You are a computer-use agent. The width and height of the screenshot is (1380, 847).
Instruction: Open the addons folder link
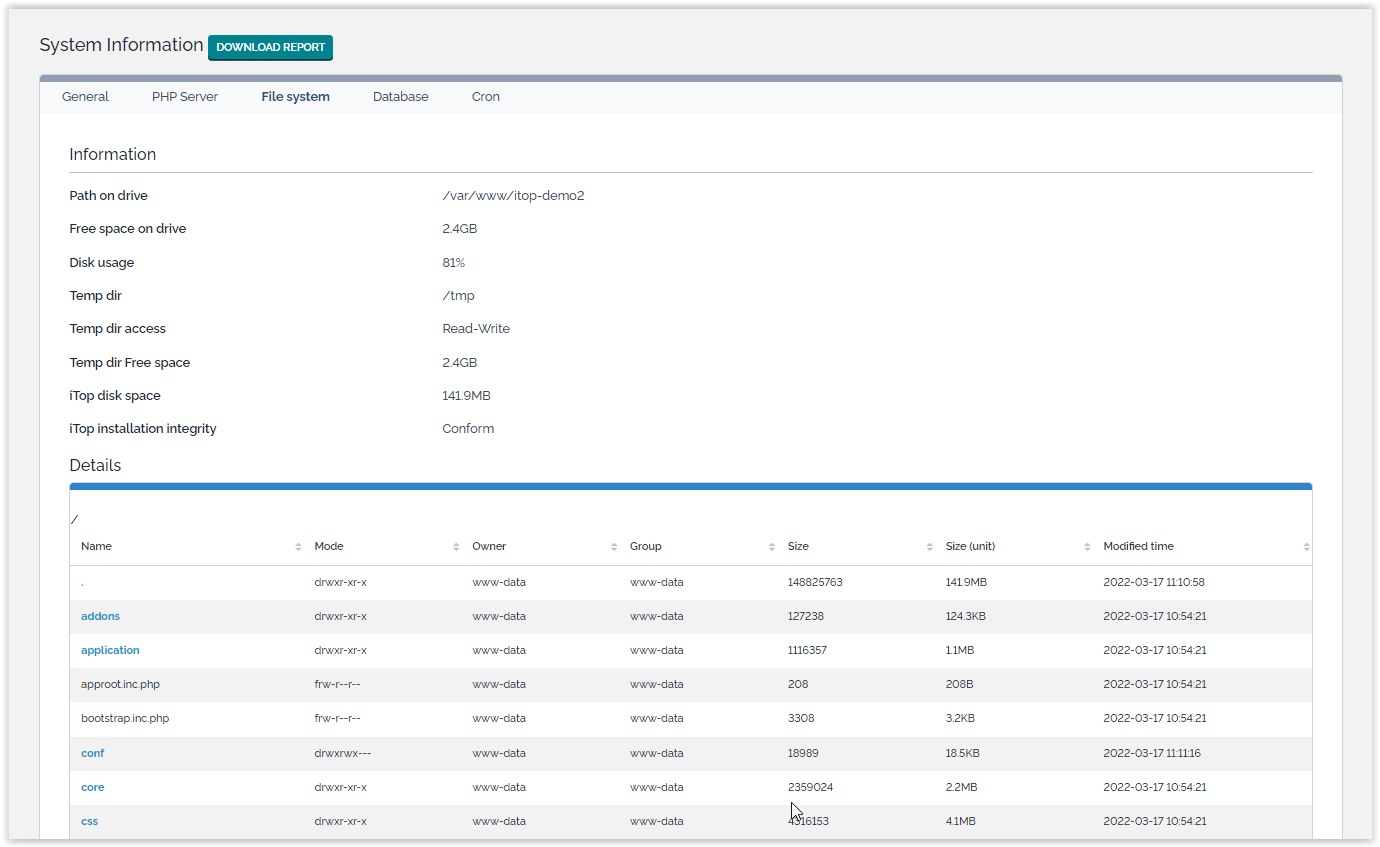(100, 616)
